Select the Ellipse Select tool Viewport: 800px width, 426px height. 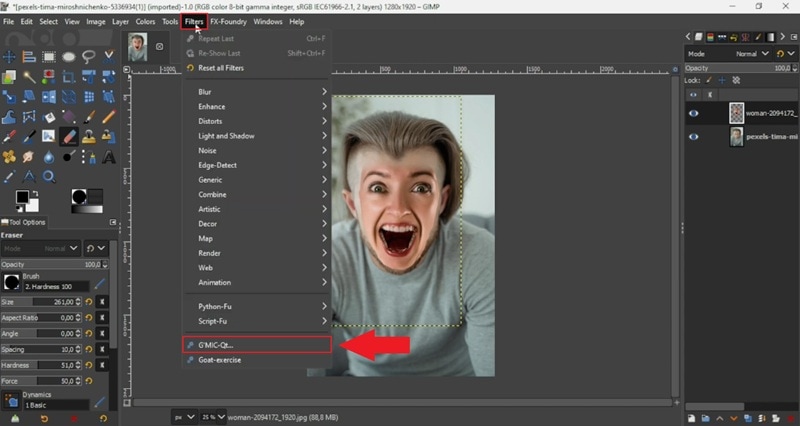pos(68,57)
